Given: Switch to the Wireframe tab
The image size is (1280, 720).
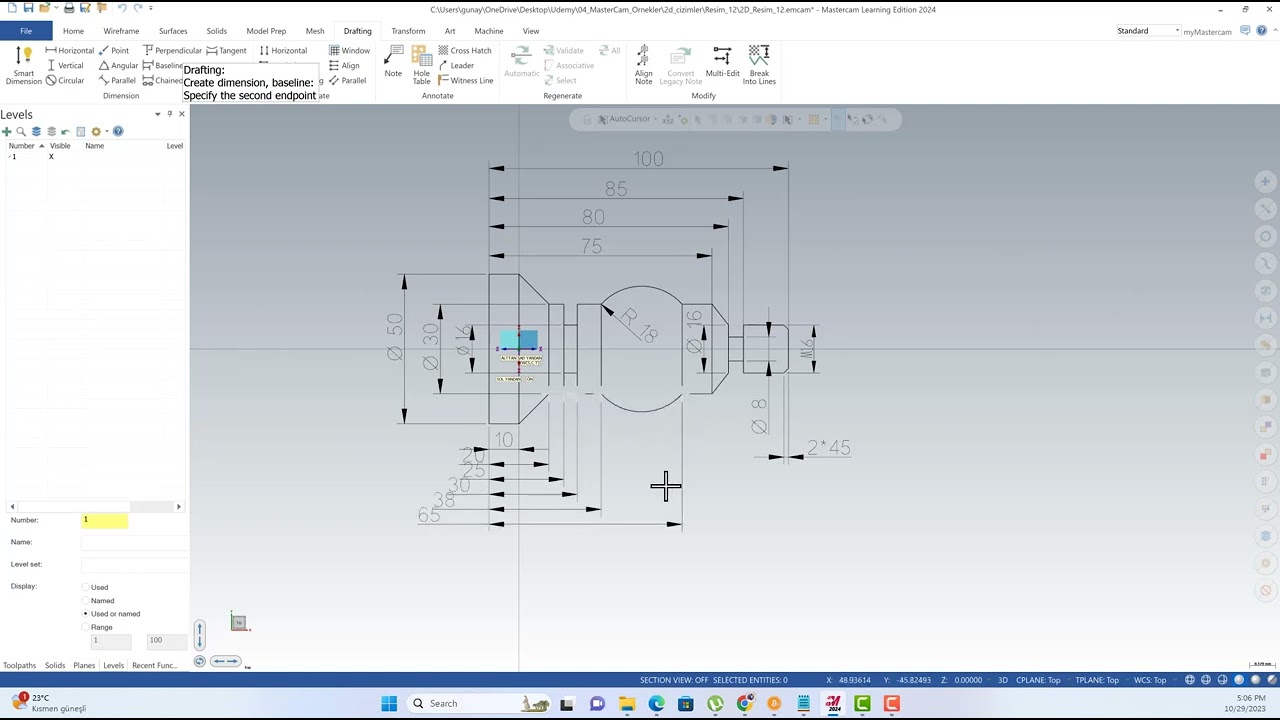Looking at the screenshot, I should (121, 31).
